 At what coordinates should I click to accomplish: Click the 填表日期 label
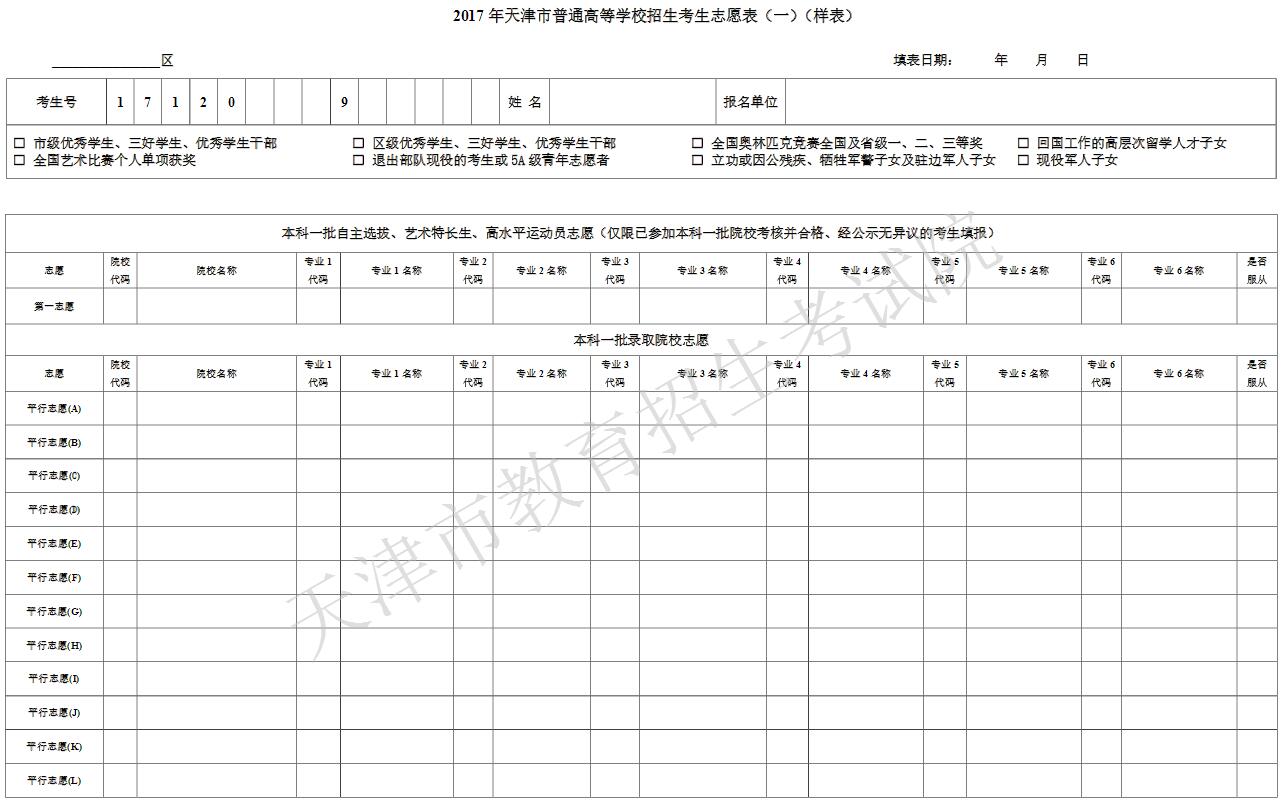tap(922, 60)
